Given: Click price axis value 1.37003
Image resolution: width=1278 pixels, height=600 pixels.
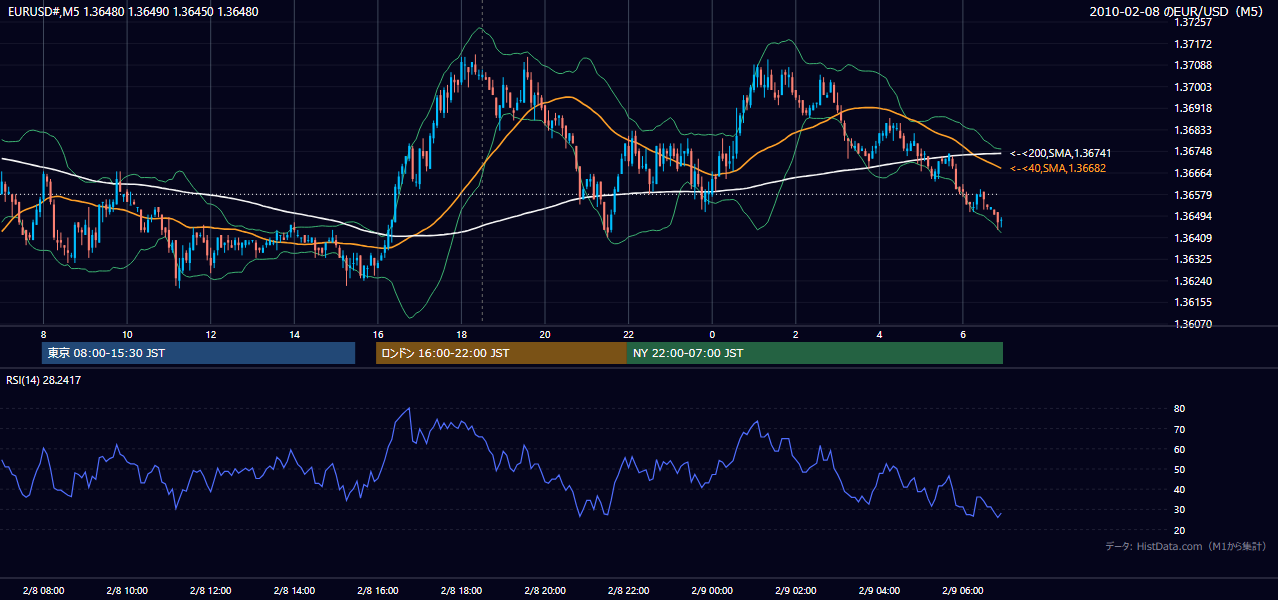Looking at the screenshot, I should click(1195, 87).
